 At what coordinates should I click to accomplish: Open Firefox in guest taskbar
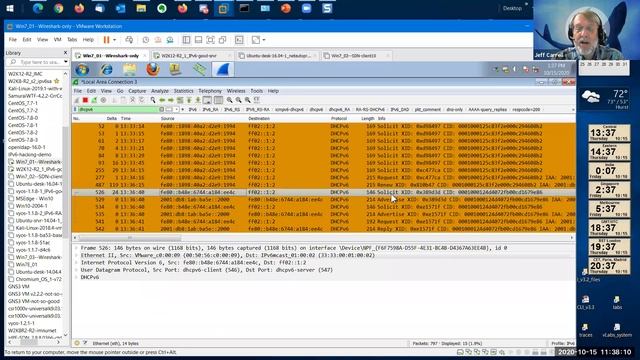(x=153, y=69)
